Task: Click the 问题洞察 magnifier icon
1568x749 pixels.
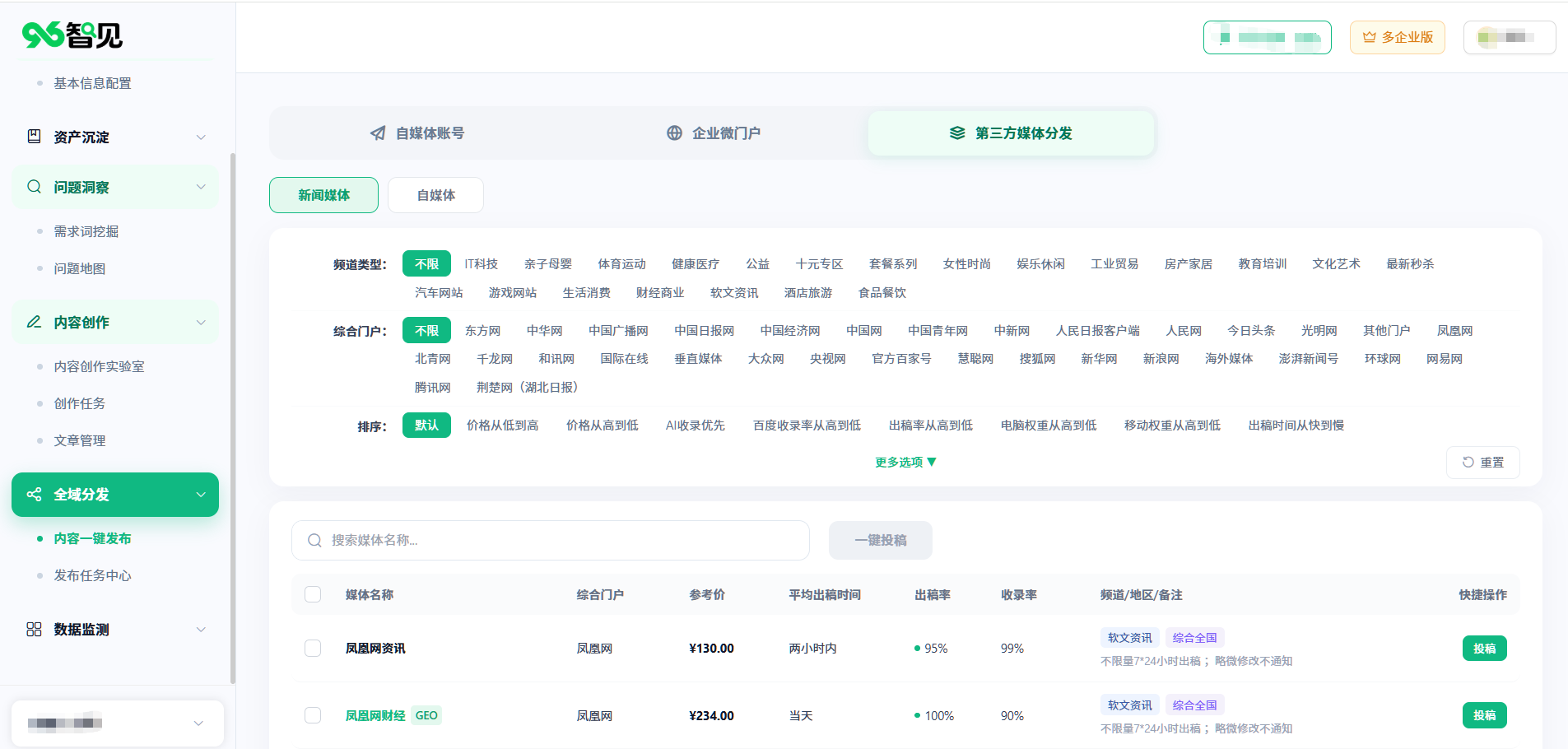Action: click(x=34, y=187)
